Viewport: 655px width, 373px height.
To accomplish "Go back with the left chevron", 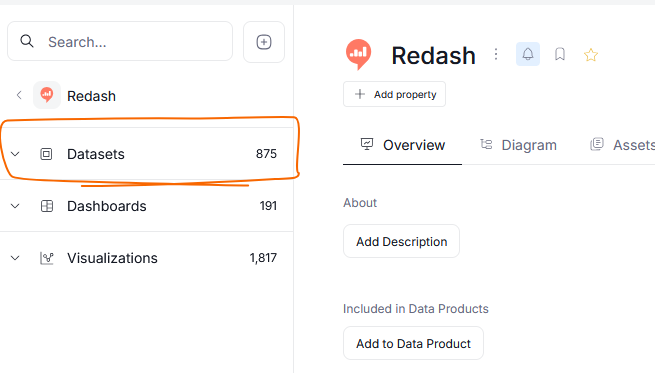I will (19, 95).
